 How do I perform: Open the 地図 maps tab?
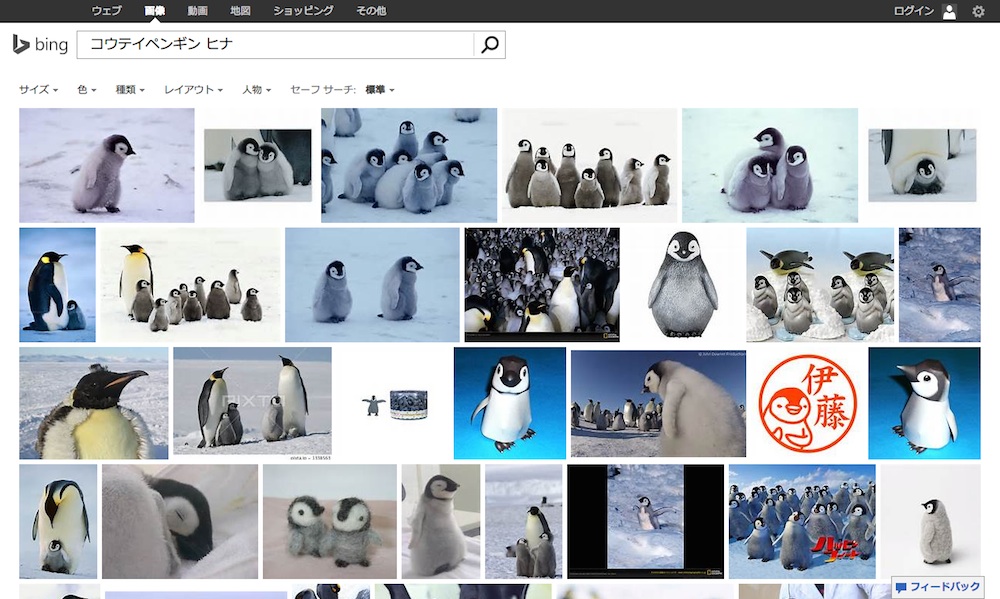coord(240,11)
